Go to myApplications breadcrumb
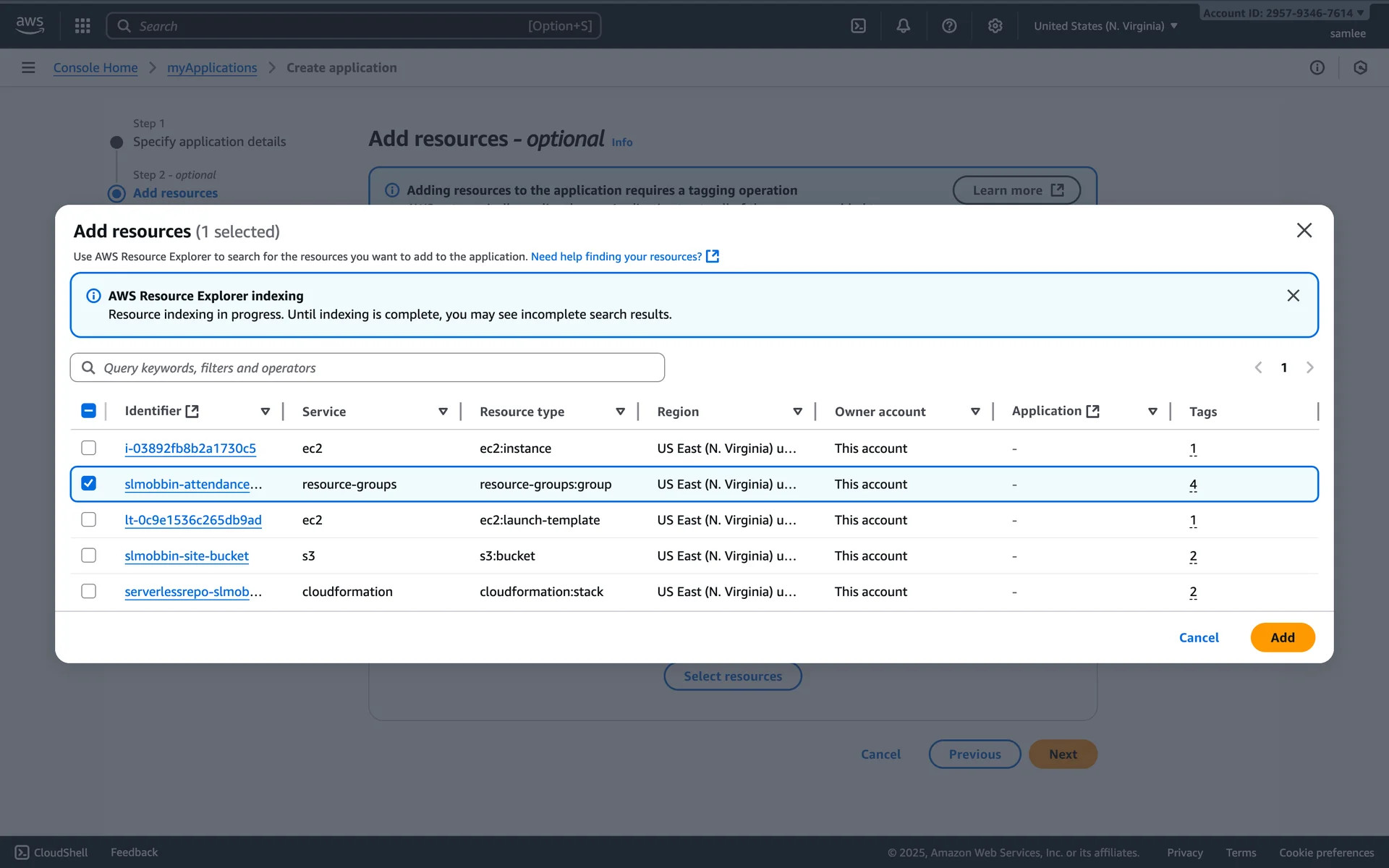This screenshot has height=868, width=1389. [x=212, y=68]
